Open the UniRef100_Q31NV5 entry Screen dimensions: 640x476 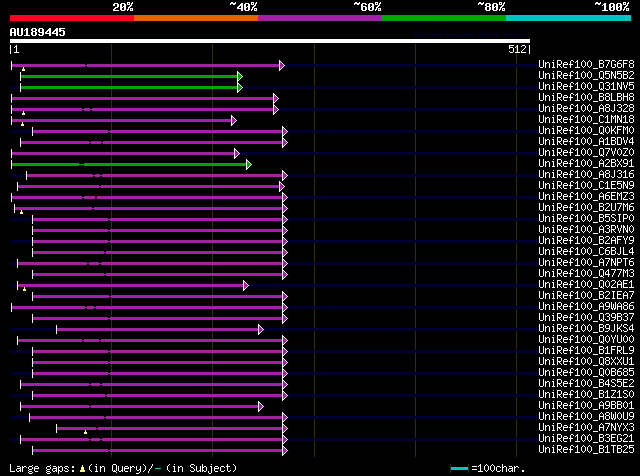pos(586,86)
